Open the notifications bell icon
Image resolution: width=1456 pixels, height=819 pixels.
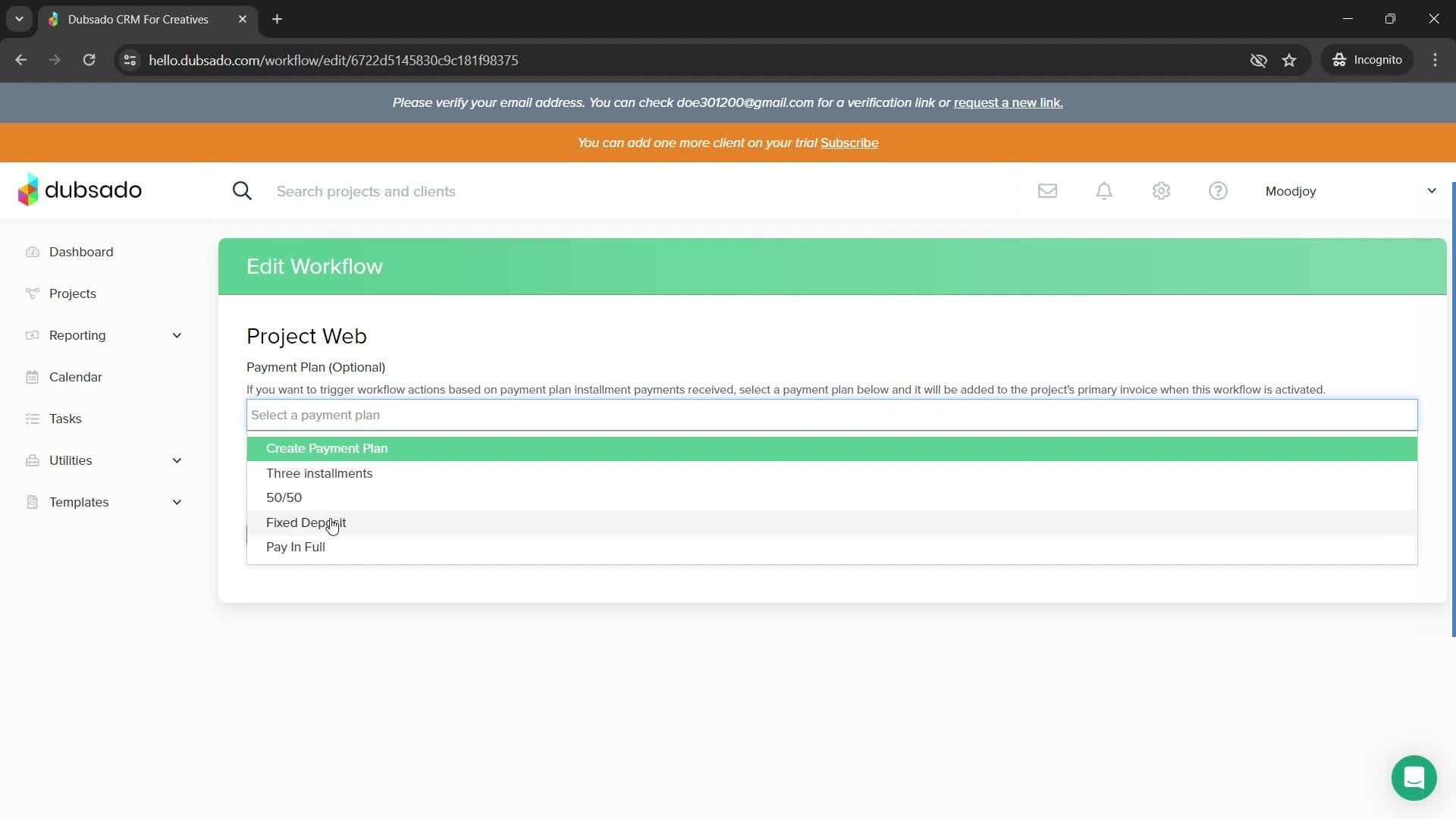pos(1104,191)
